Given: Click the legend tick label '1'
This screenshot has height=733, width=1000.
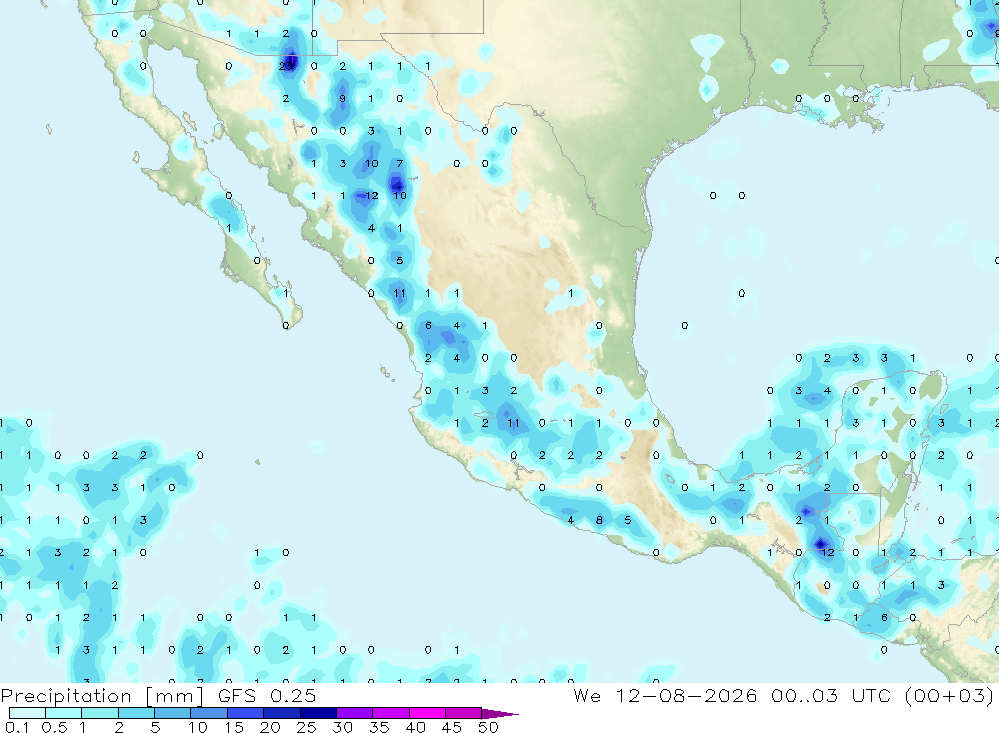Looking at the screenshot, I should [83, 727].
